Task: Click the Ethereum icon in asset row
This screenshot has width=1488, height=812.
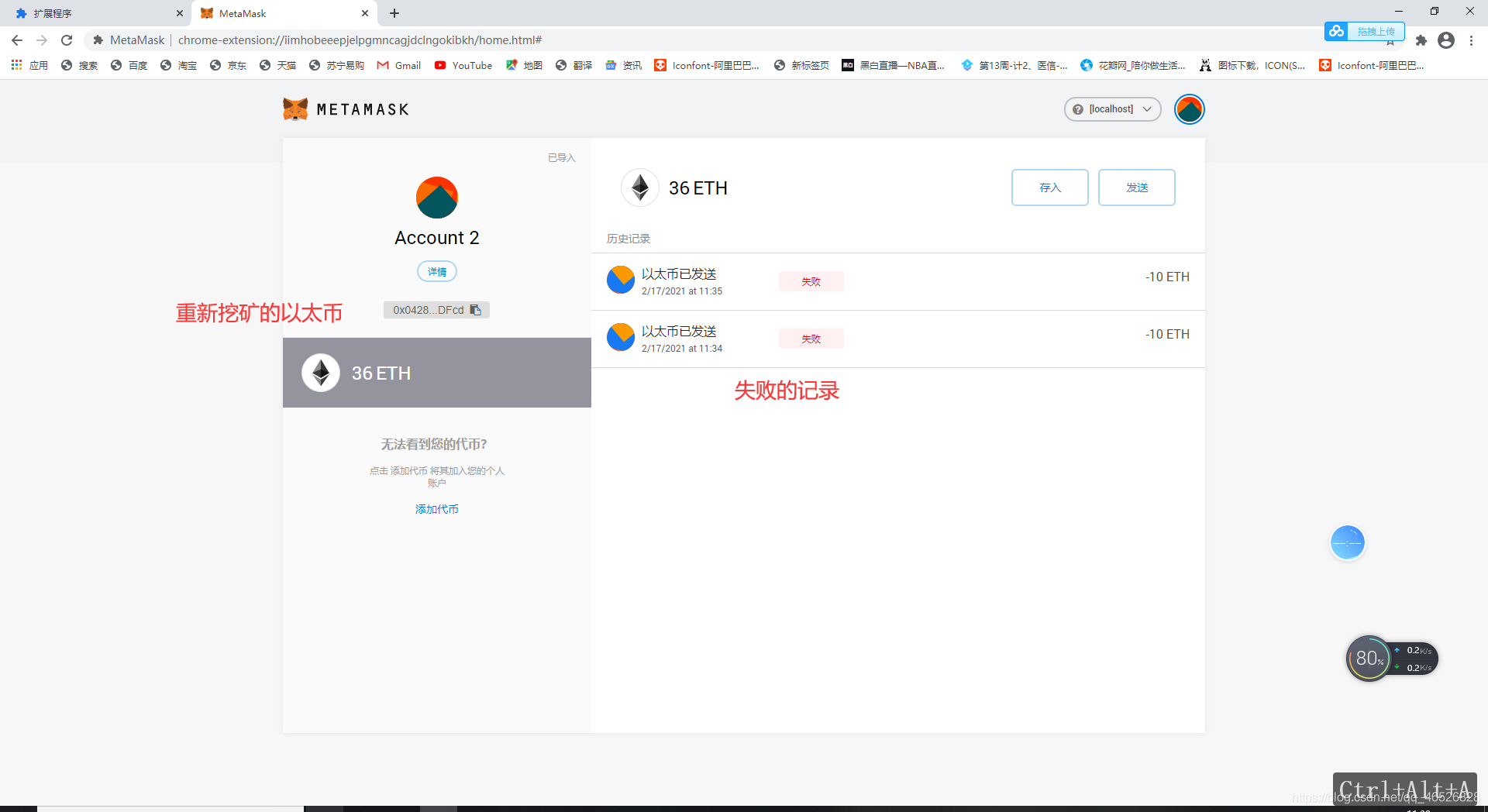Action: 321,373
